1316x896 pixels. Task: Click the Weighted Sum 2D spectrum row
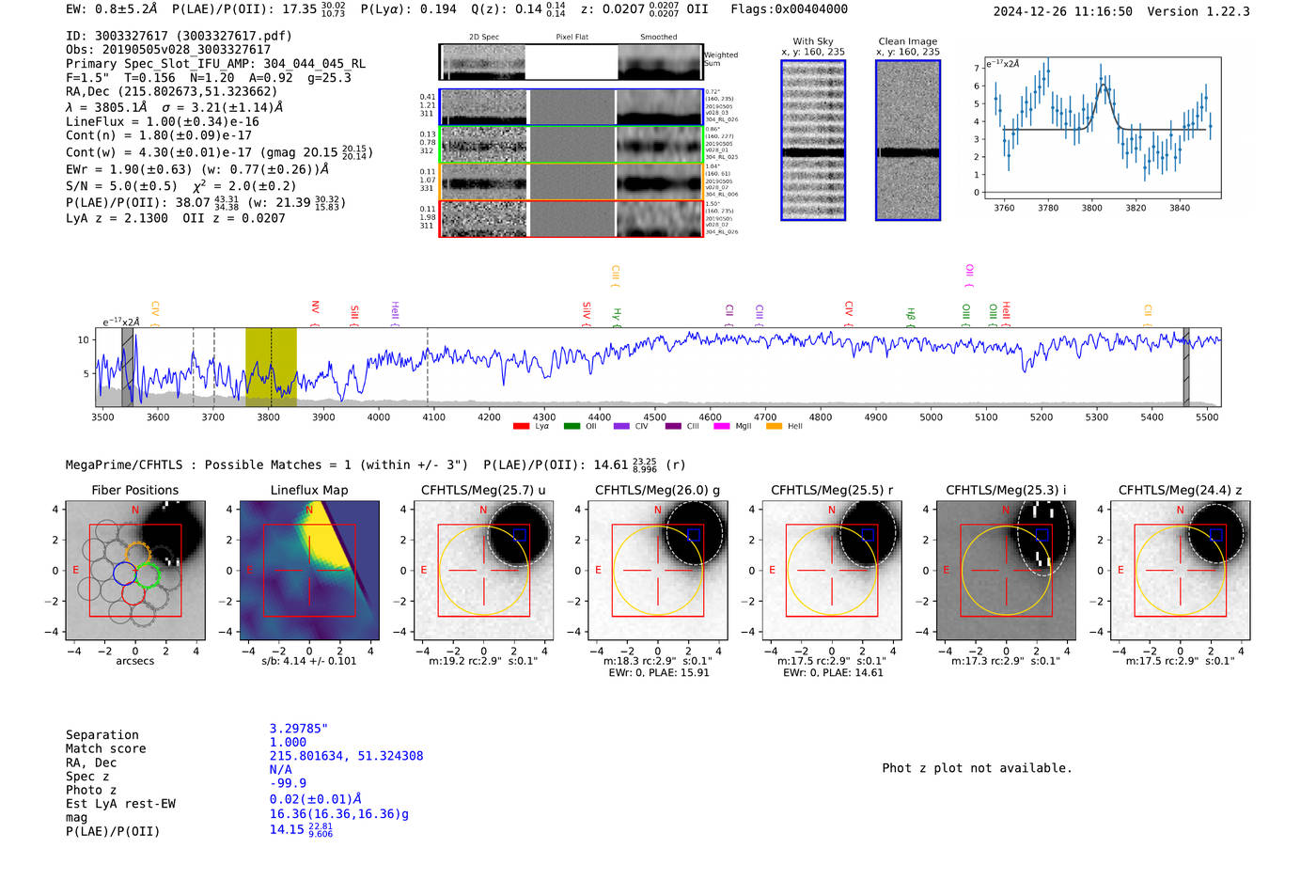coord(571,62)
